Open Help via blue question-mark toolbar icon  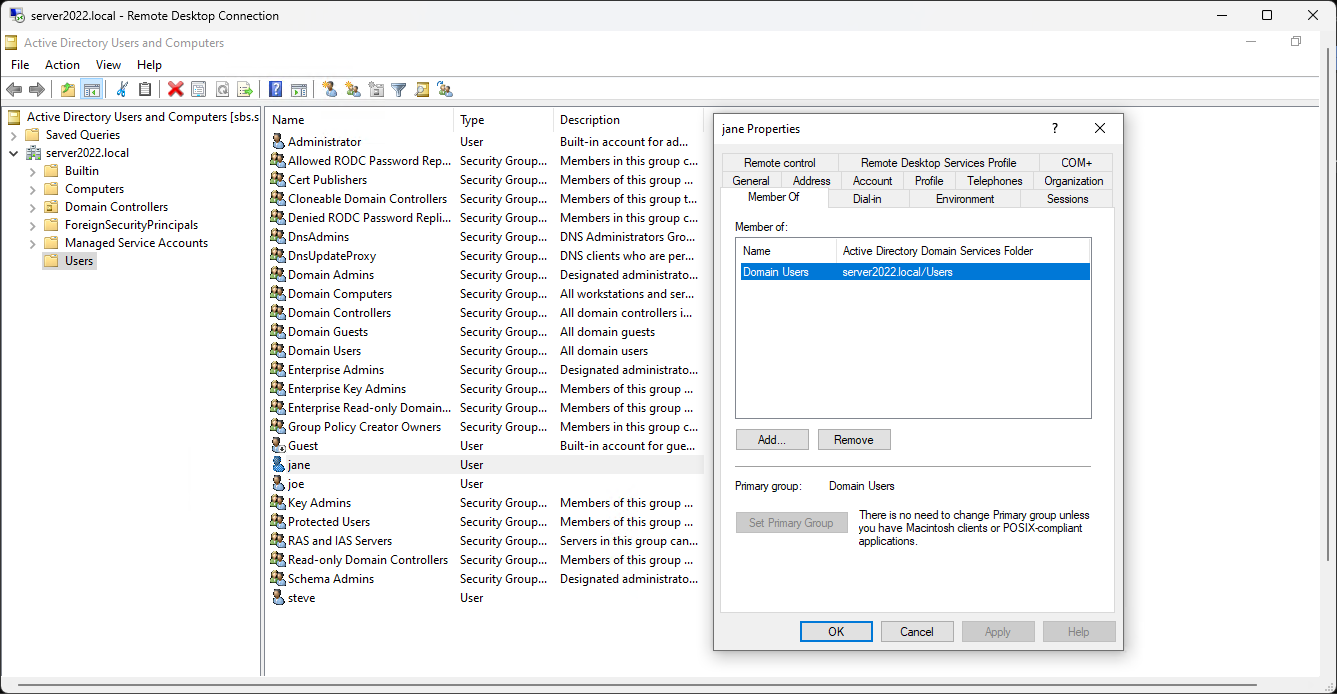coord(275,90)
